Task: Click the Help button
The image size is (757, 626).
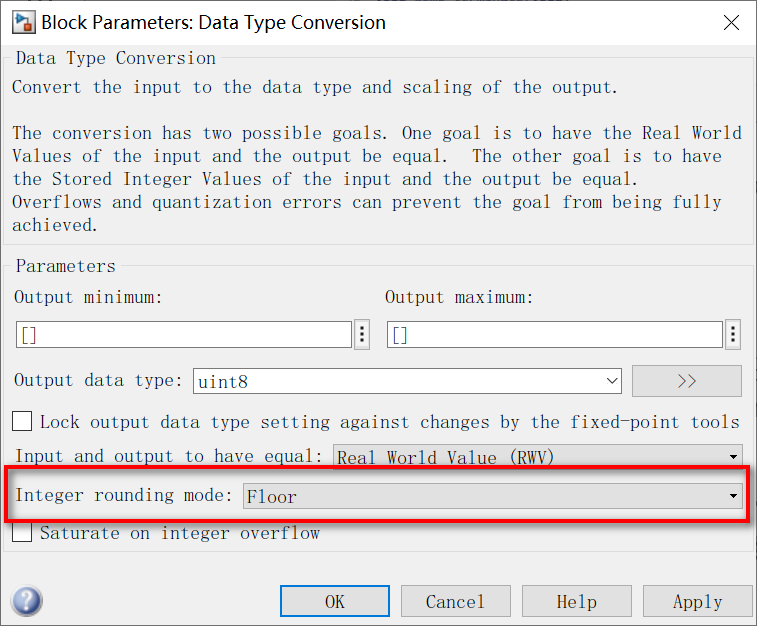Action: [576, 601]
